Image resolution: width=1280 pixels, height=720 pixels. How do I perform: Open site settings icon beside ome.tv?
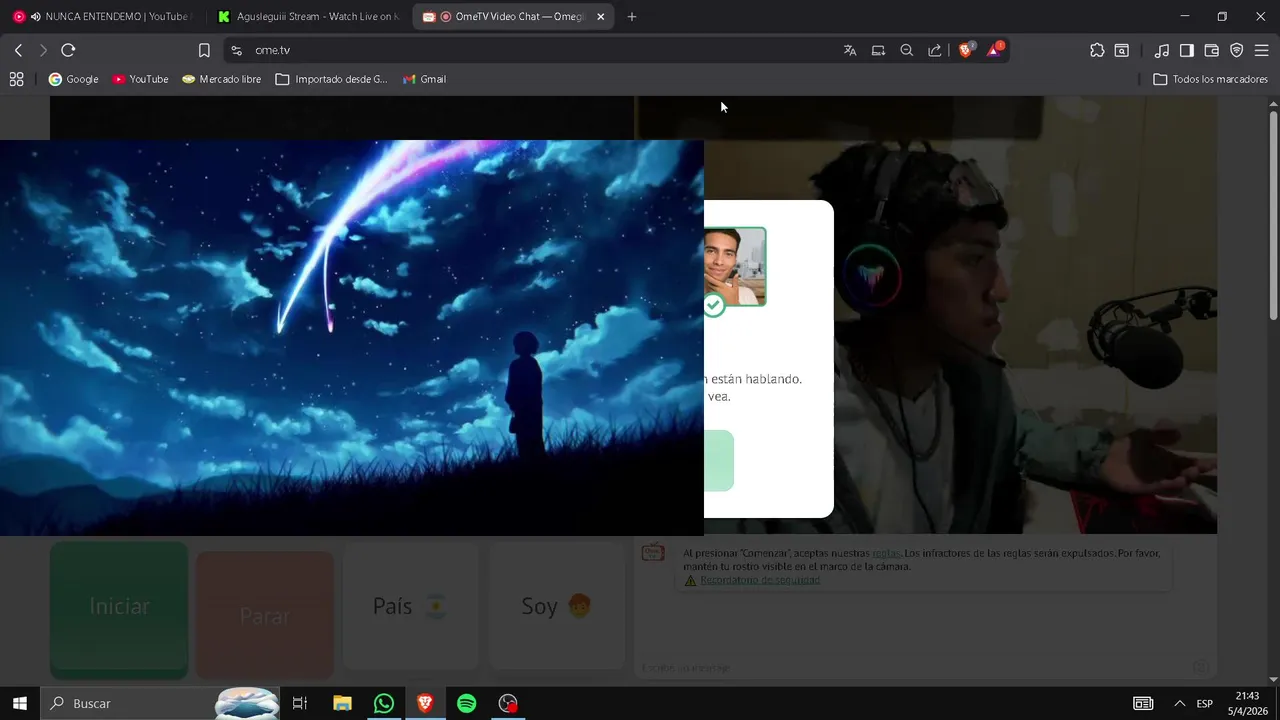pos(236,50)
